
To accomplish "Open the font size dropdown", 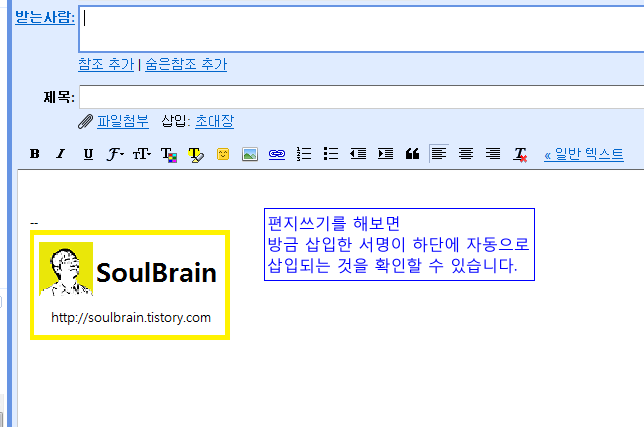I will click(x=142, y=154).
